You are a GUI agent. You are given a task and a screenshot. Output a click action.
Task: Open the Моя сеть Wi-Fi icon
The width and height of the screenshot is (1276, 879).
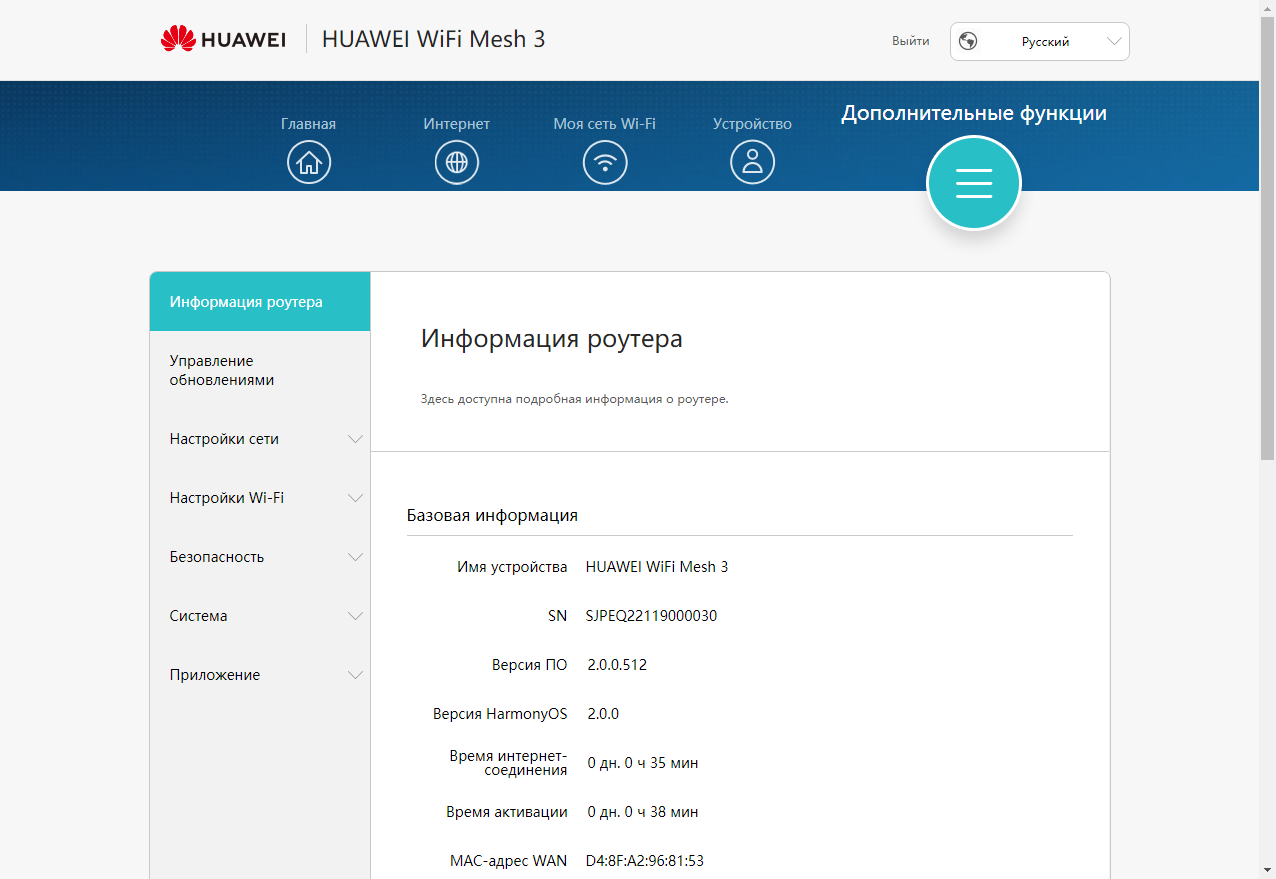point(605,162)
